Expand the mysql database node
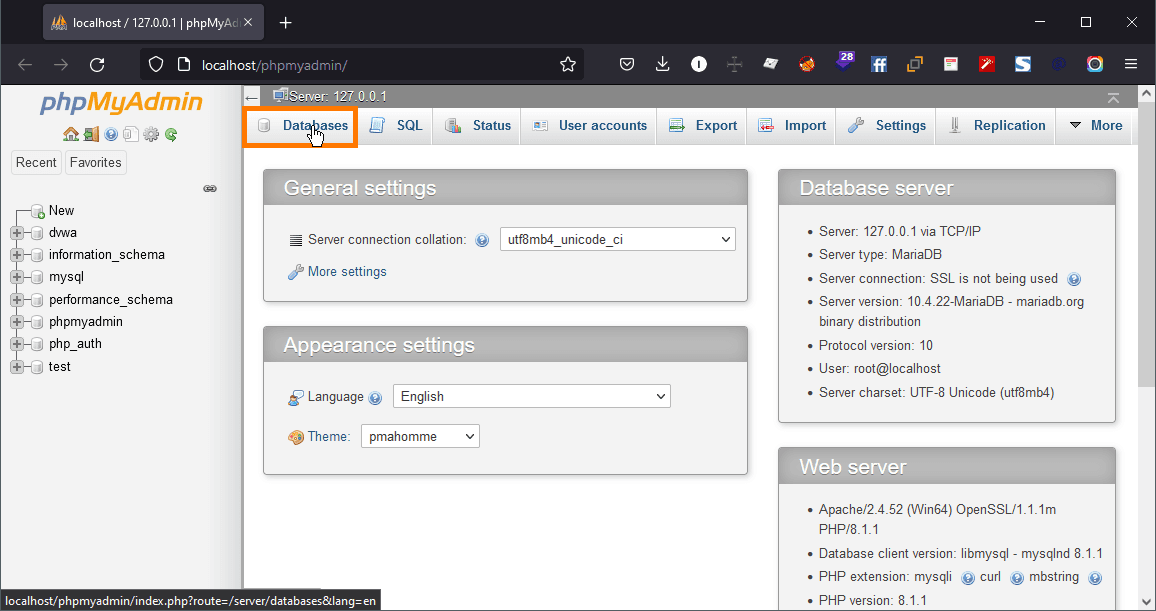The image size is (1156, 611). click(x=16, y=277)
